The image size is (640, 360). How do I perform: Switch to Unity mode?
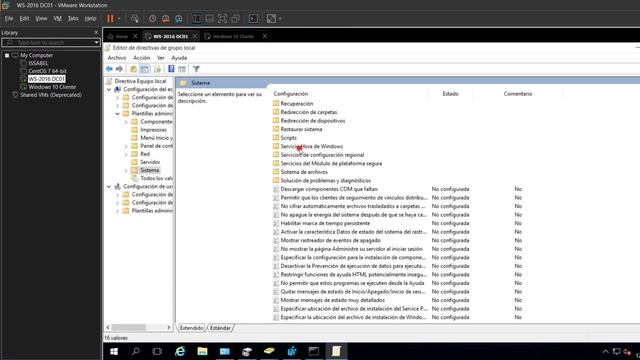pyautogui.click(x=236, y=18)
